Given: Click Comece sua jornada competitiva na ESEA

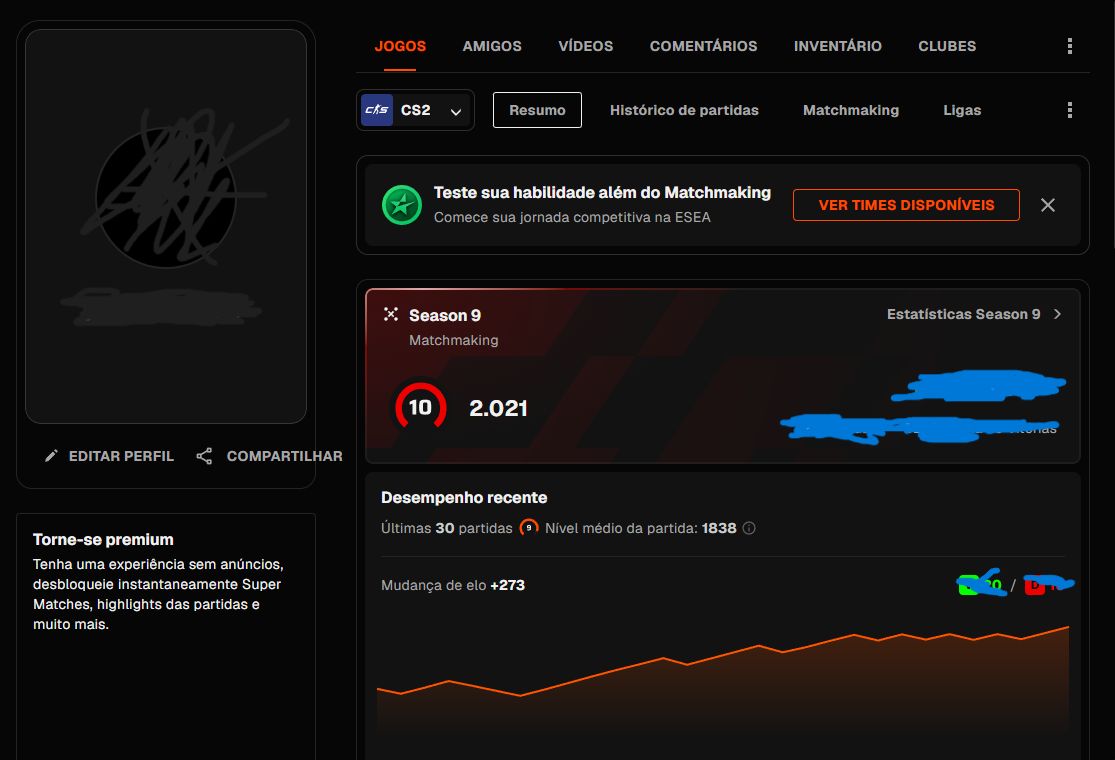Looking at the screenshot, I should click(572, 217).
